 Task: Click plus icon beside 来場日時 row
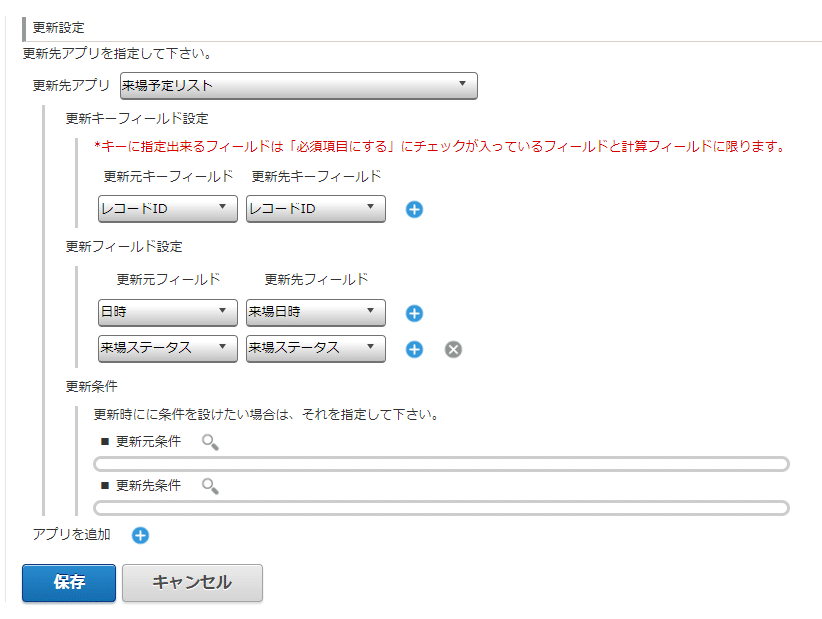[414, 313]
